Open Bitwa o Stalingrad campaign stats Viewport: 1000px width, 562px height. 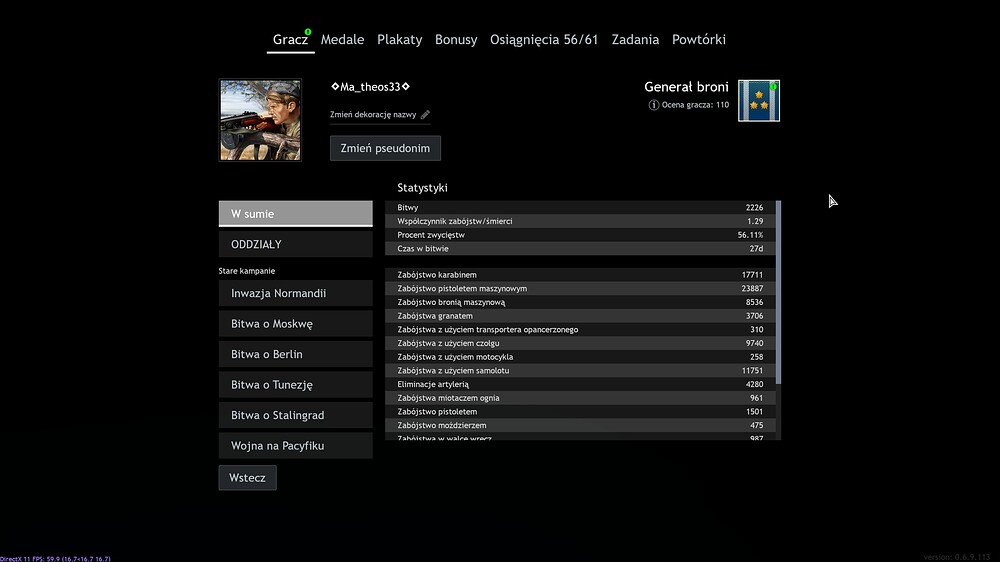[x=295, y=415]
